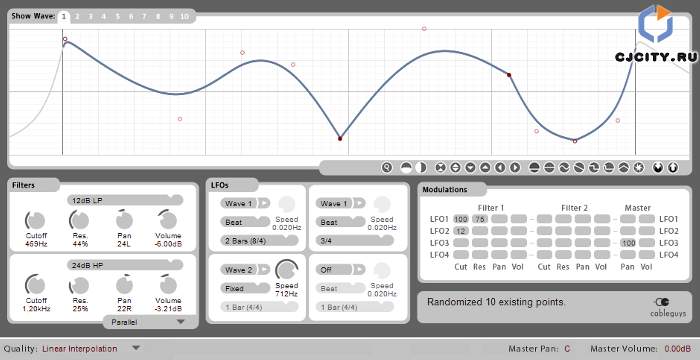Viewport: 700px width, 360px height.
Task: Click the Randomized 10 existing points message
Action: tap(496, 302)
